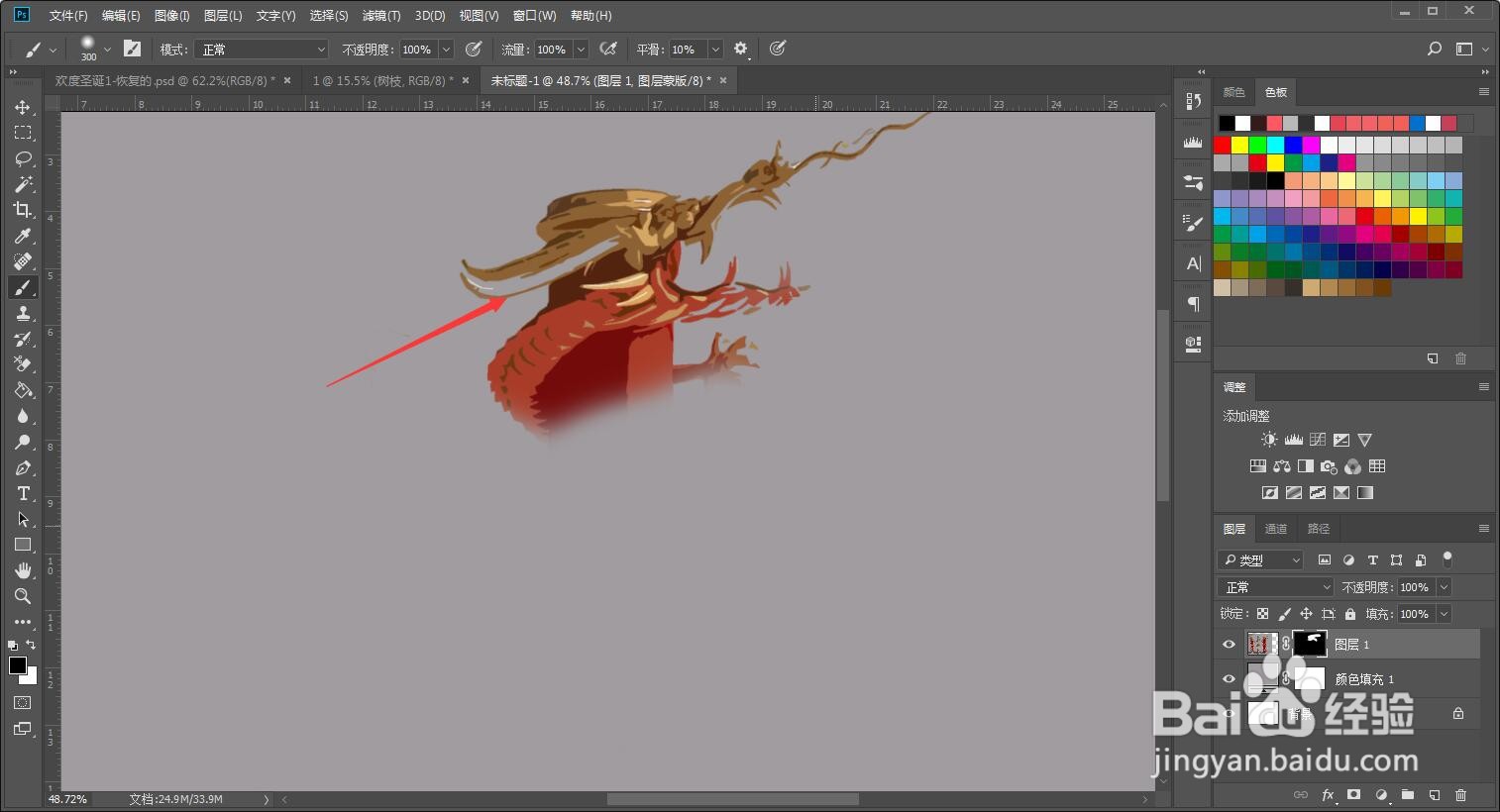Open the 滤镜(T) menu

coord(381,16)
